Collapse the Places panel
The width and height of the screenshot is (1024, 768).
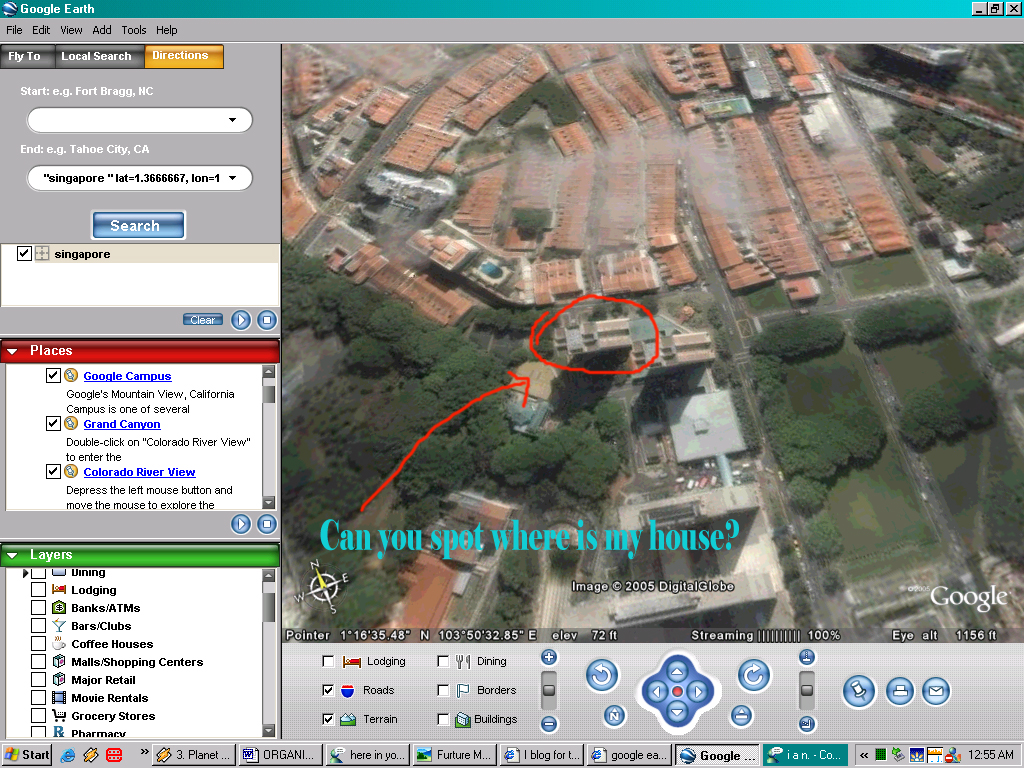tap(12, 351)
